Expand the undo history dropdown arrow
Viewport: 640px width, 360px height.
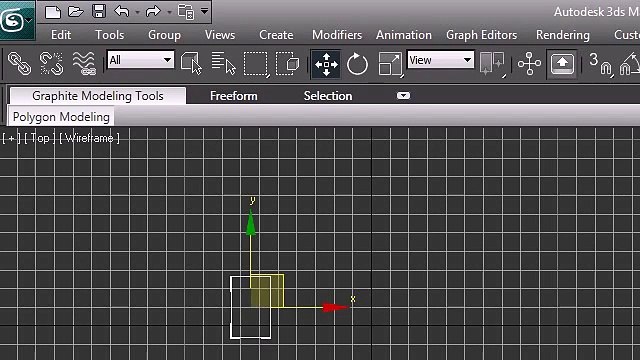click(137, 12)
